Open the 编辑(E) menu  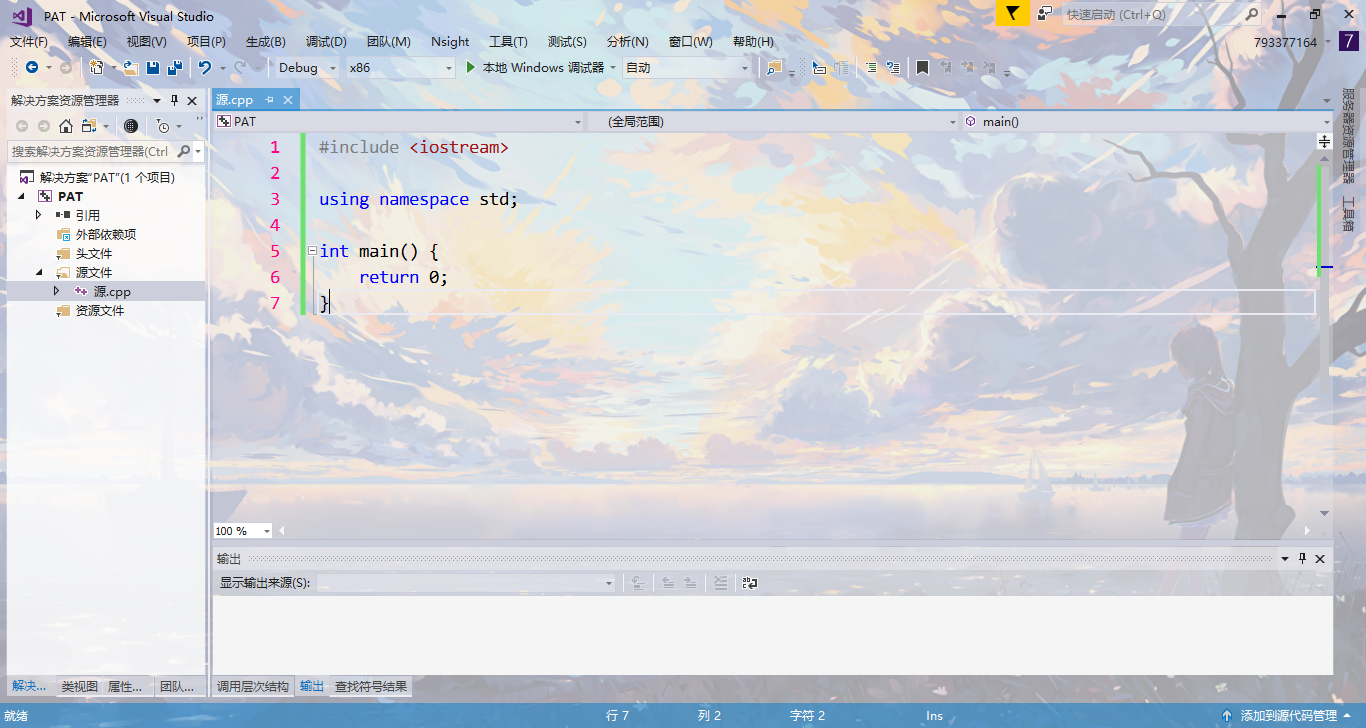click(x=87, y=42)
